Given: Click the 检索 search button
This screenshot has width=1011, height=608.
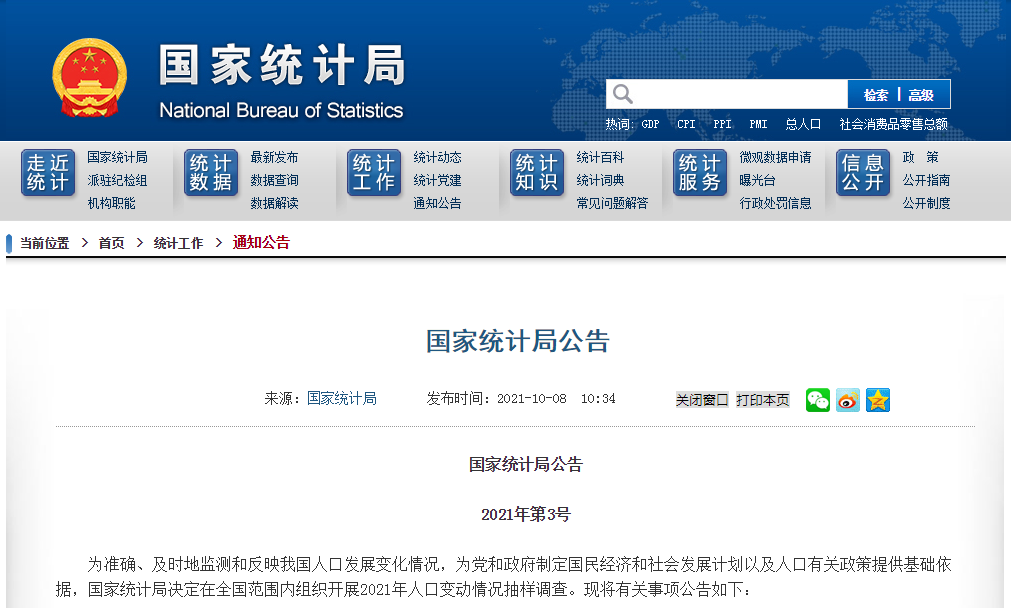Looking at the screenshot, I should [x=876, y=95].
